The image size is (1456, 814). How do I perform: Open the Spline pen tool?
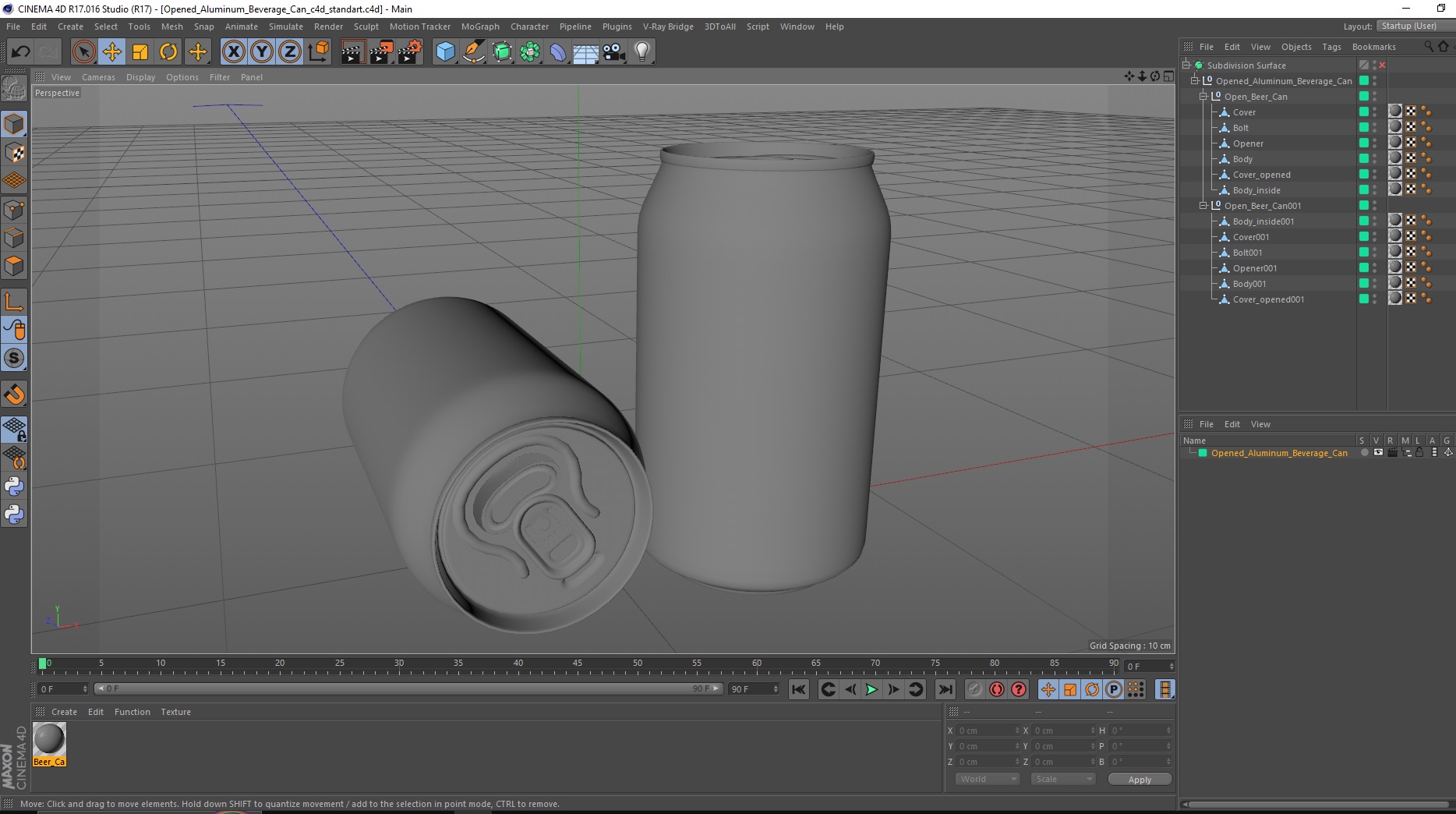pos(473,52)
